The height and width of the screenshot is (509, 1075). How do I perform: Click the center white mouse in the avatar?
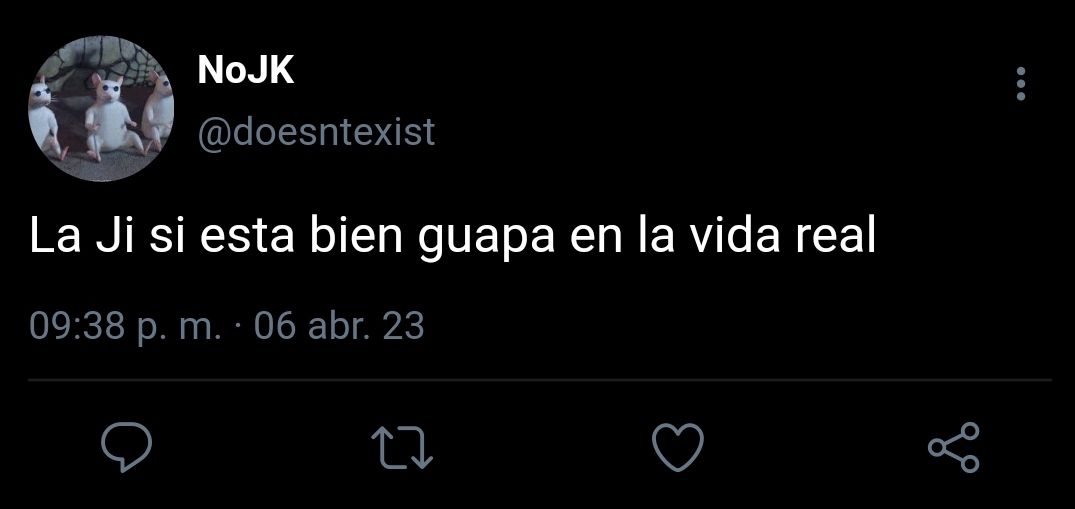click(x=108, y=117)
